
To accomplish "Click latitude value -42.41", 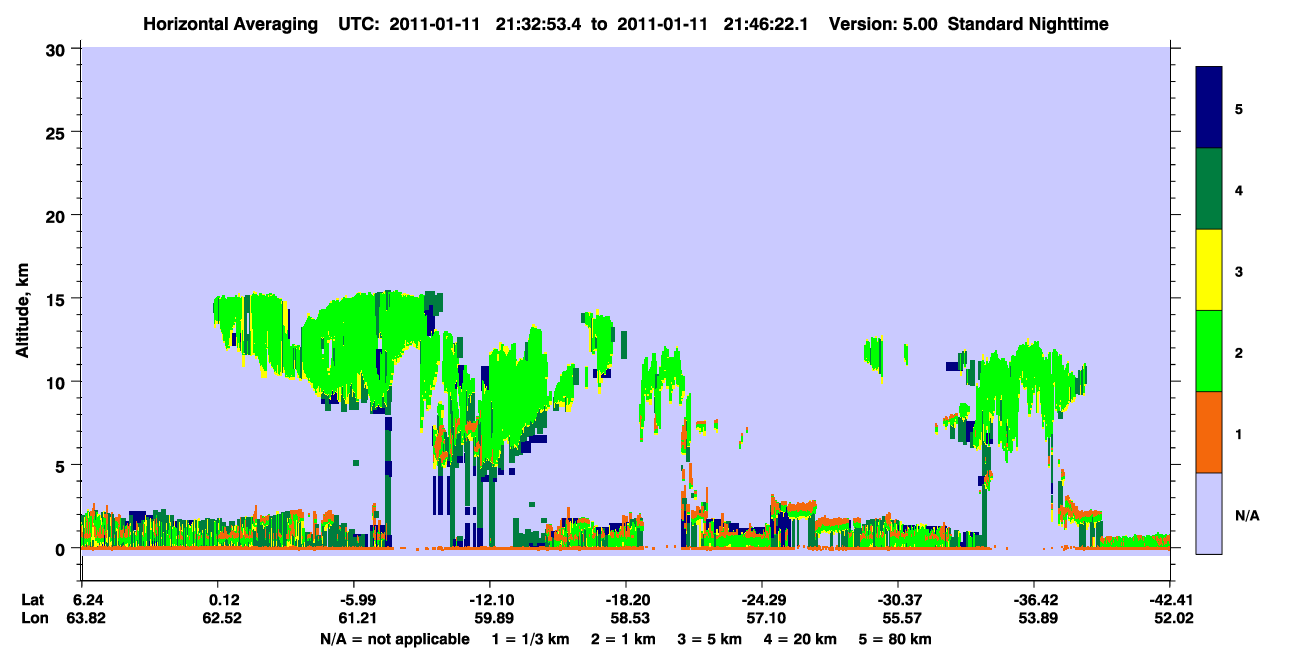I will (1169, 600).
